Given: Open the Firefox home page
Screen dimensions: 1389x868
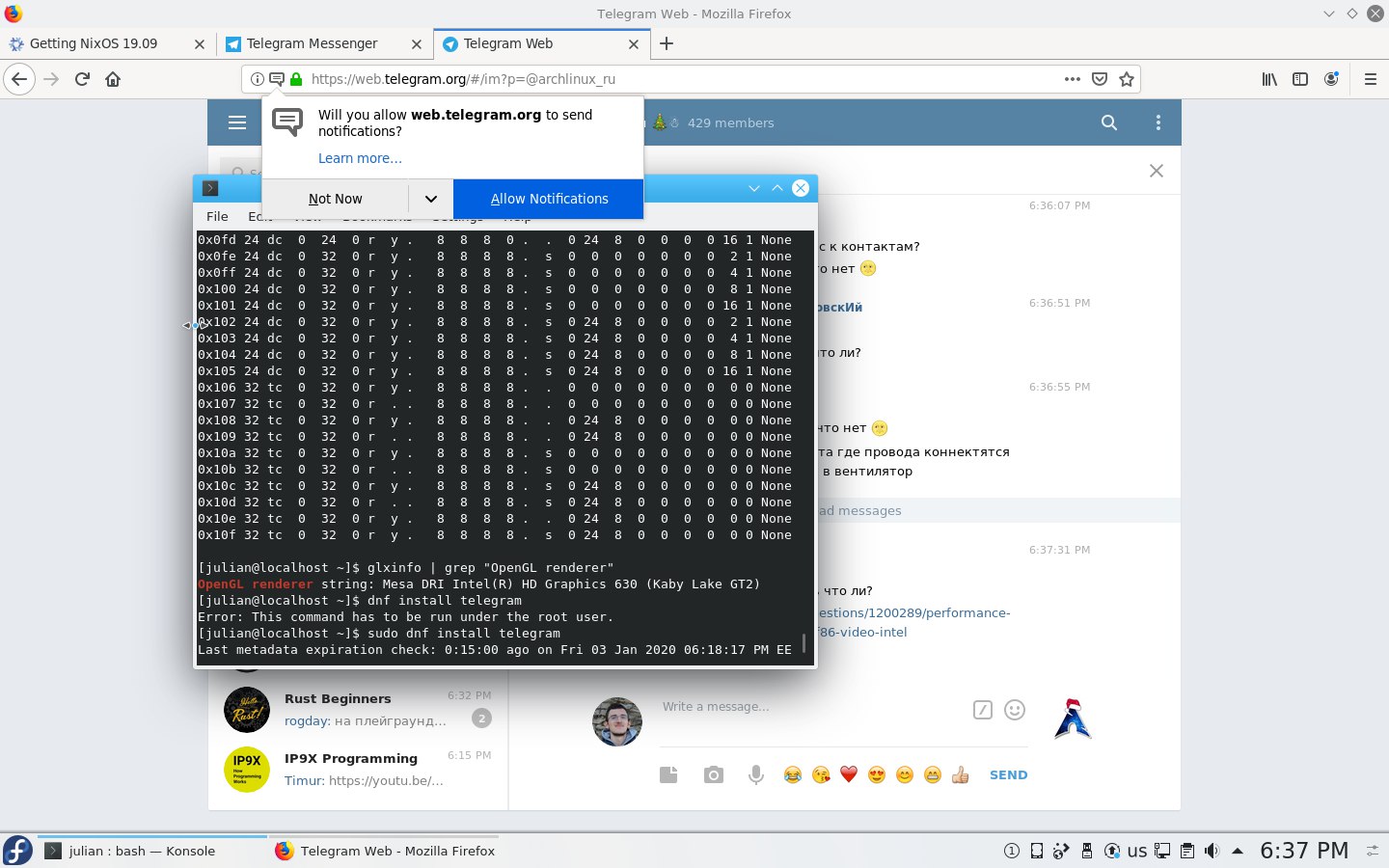Looking at the screenshot, I should coord(113,79).
